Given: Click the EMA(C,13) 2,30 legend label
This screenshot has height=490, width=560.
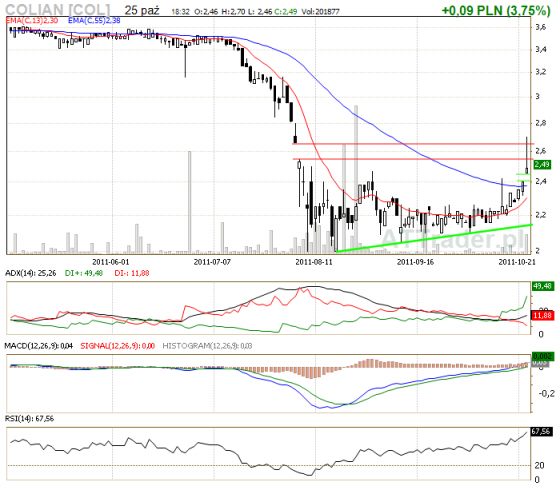Looking at the screenshot, I should point(32,20).
